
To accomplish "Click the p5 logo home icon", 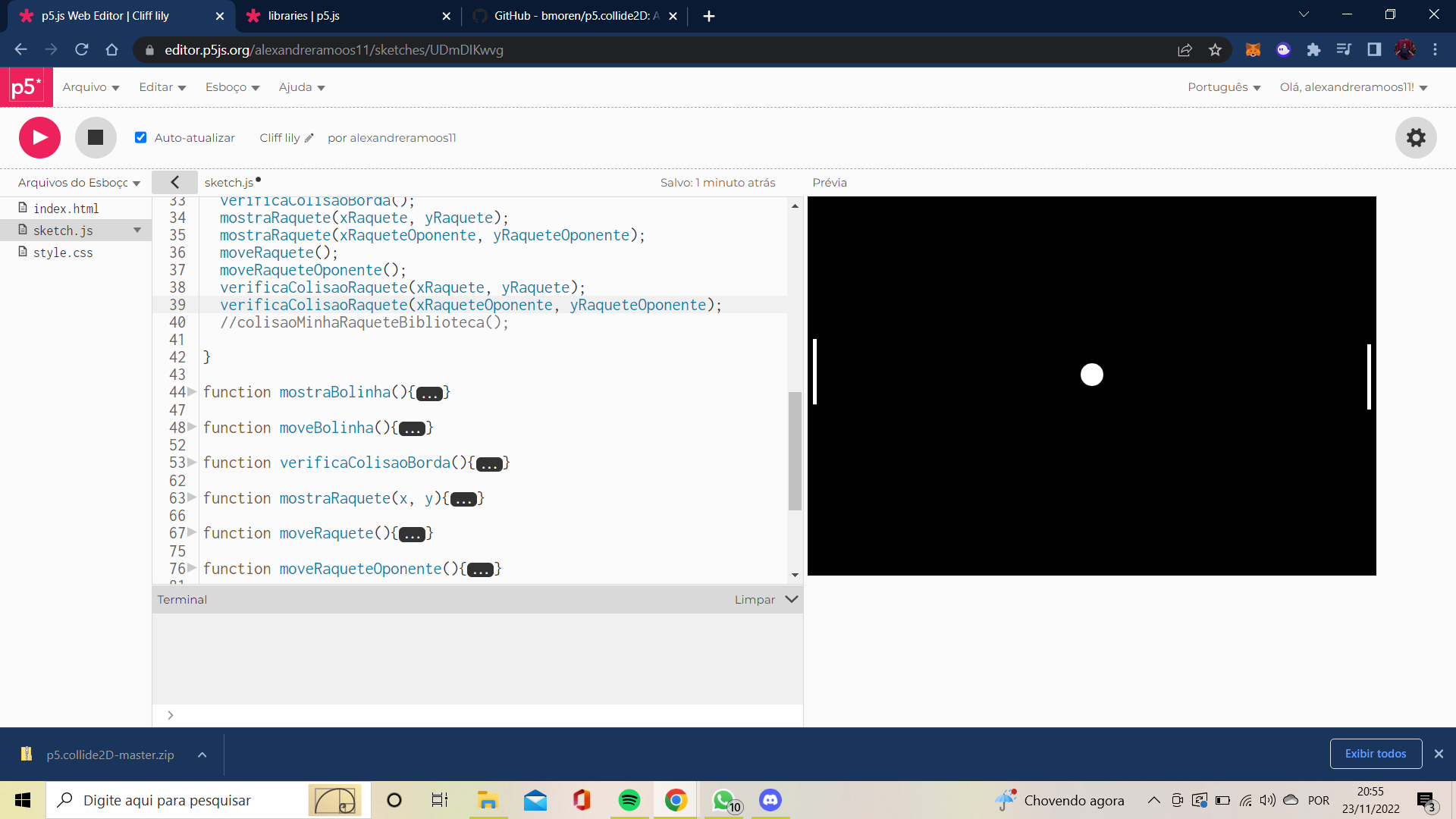I will tap(27, 87).
